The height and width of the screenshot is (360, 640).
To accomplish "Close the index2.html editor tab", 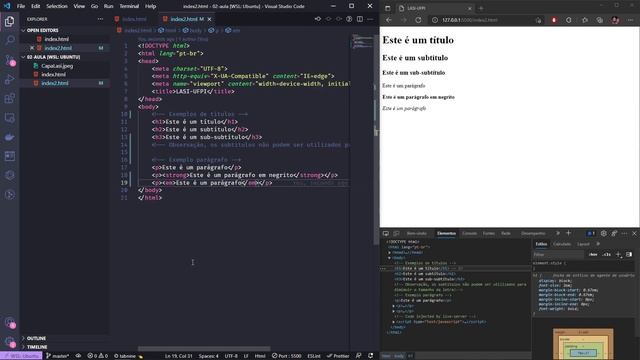I will pos(209,19).
